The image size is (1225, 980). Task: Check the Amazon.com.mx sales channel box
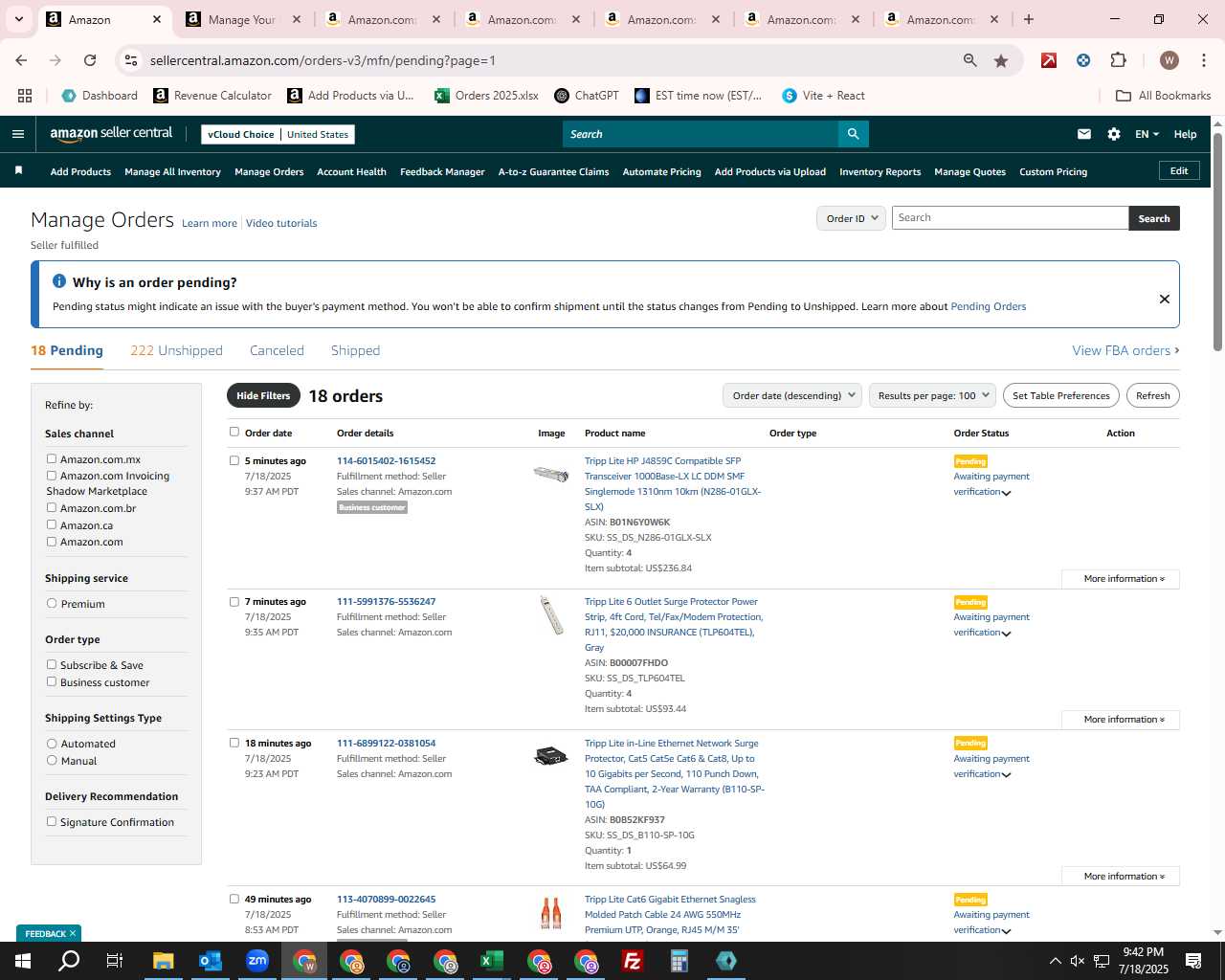[x=52, y=459]
